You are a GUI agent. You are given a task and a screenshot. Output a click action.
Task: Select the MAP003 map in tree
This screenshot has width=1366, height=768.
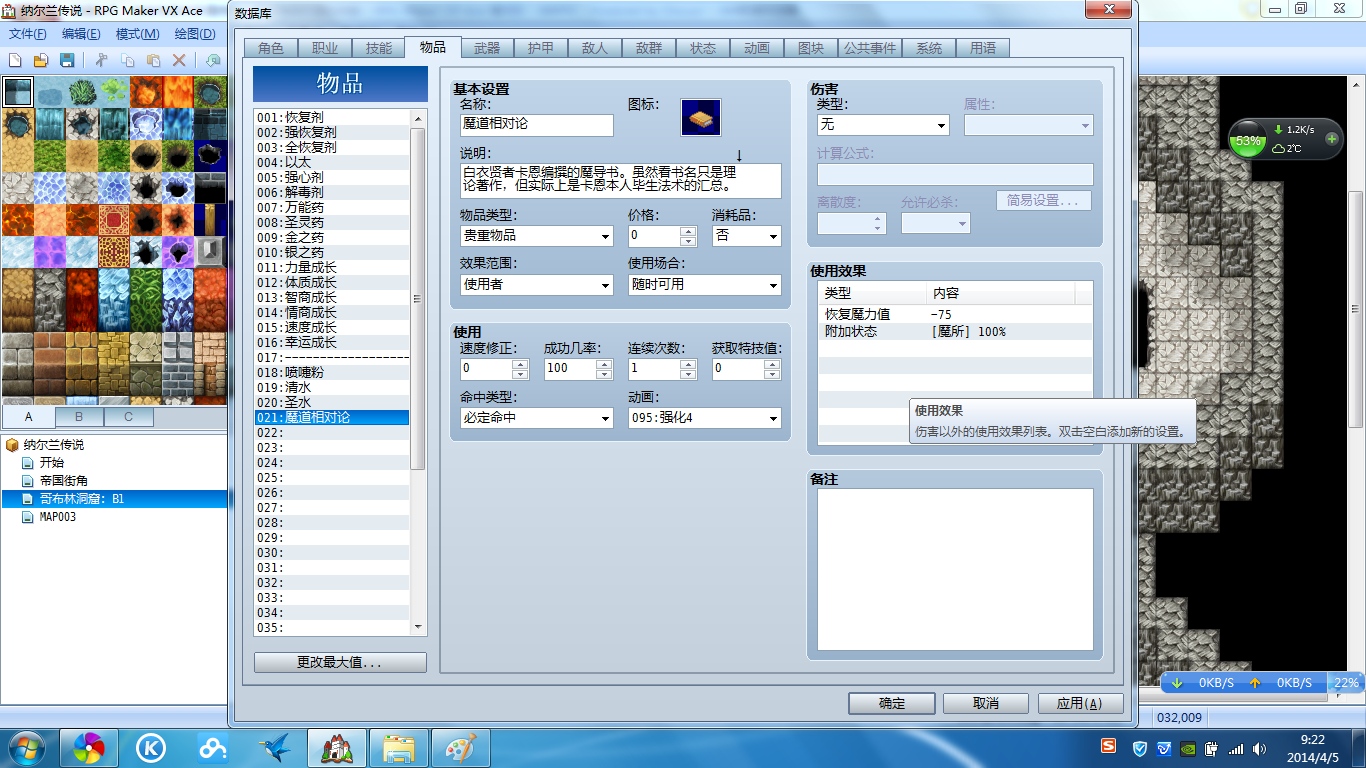point(58,517)
